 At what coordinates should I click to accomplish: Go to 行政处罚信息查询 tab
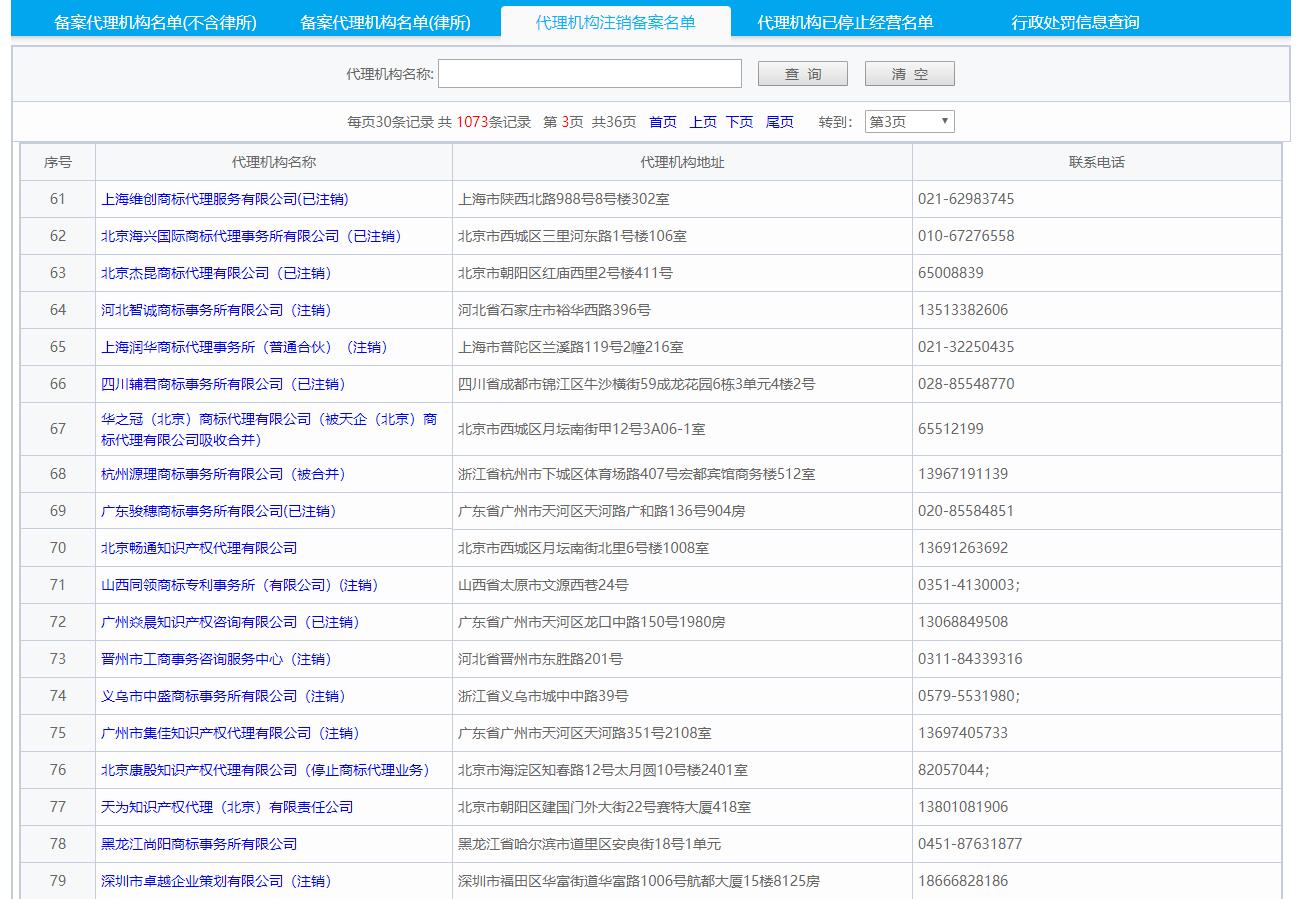pyautogui.click(x=1075, y=22)
